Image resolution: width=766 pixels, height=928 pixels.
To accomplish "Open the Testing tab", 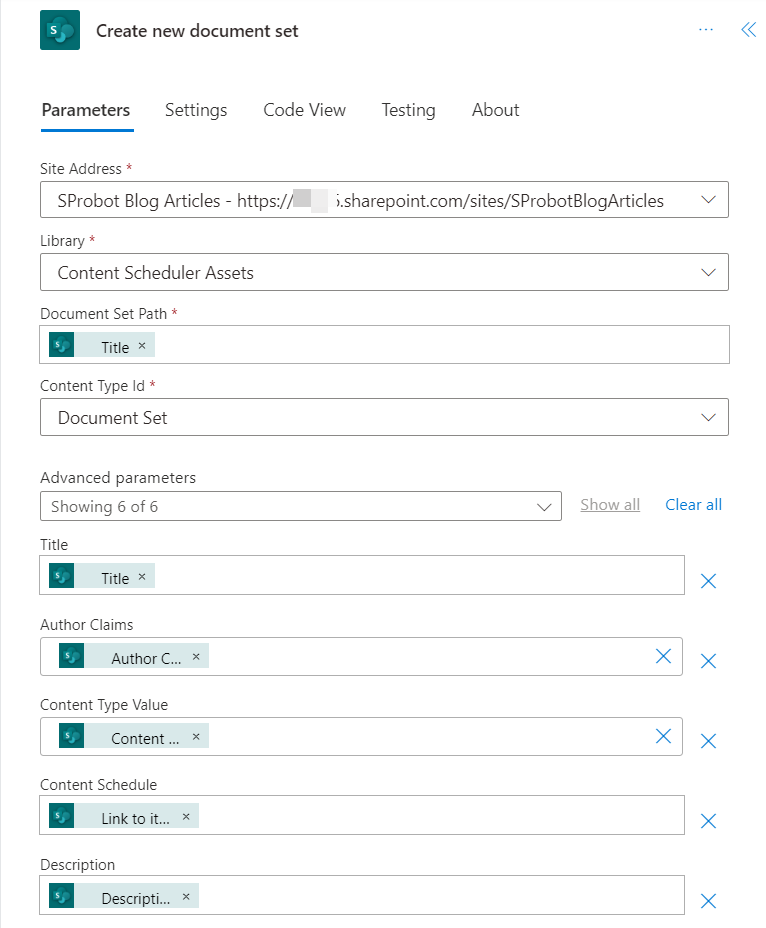I will point(408,110).
